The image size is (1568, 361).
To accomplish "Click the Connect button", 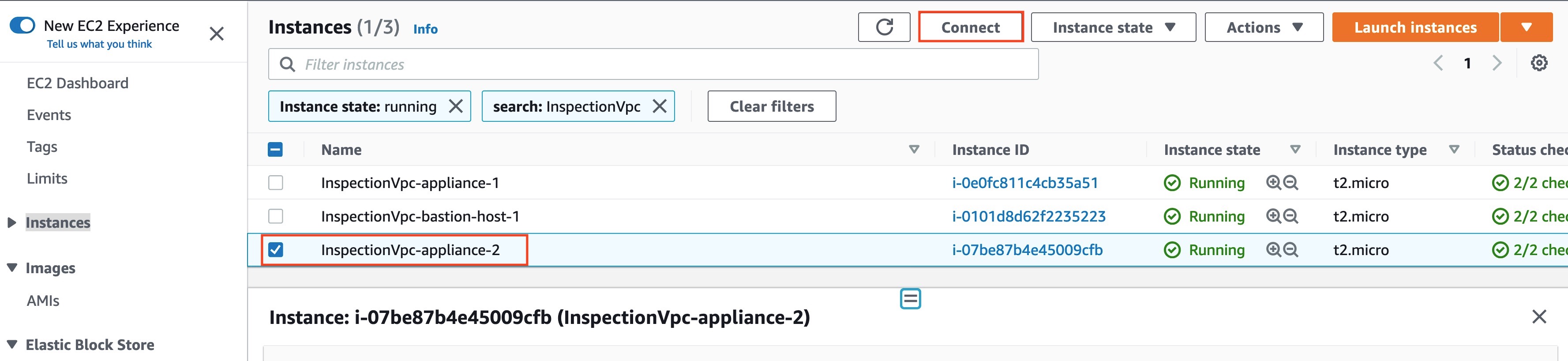I will (x=970, y=27).
